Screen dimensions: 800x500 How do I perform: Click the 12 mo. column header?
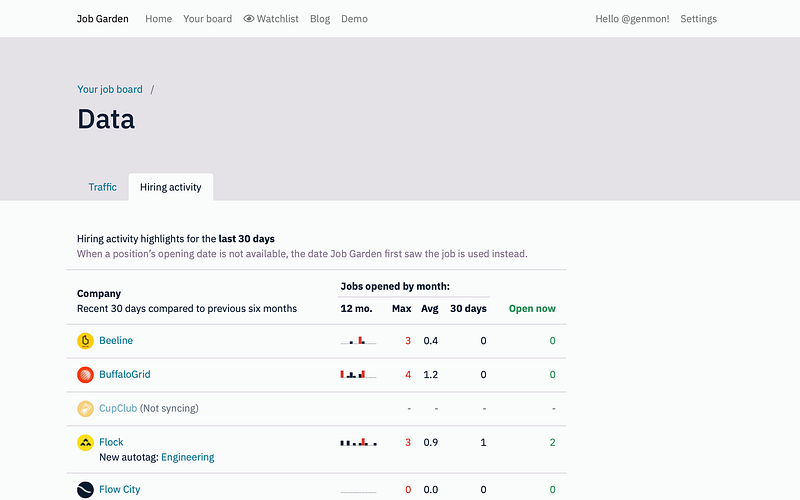pyautogui.click(x=356, y=309)
